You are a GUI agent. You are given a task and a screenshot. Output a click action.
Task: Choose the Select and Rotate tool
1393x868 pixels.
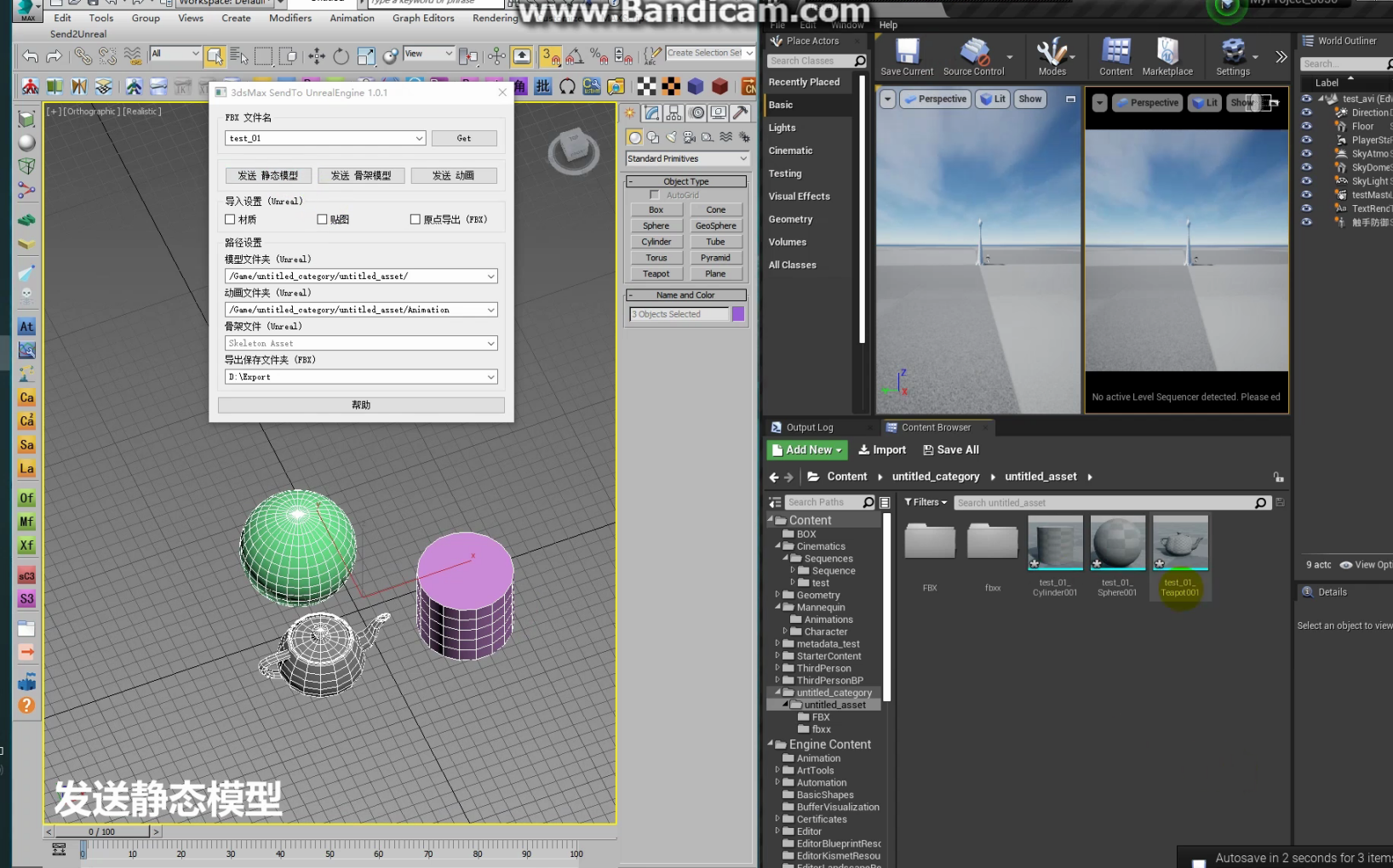pos(341,56)
